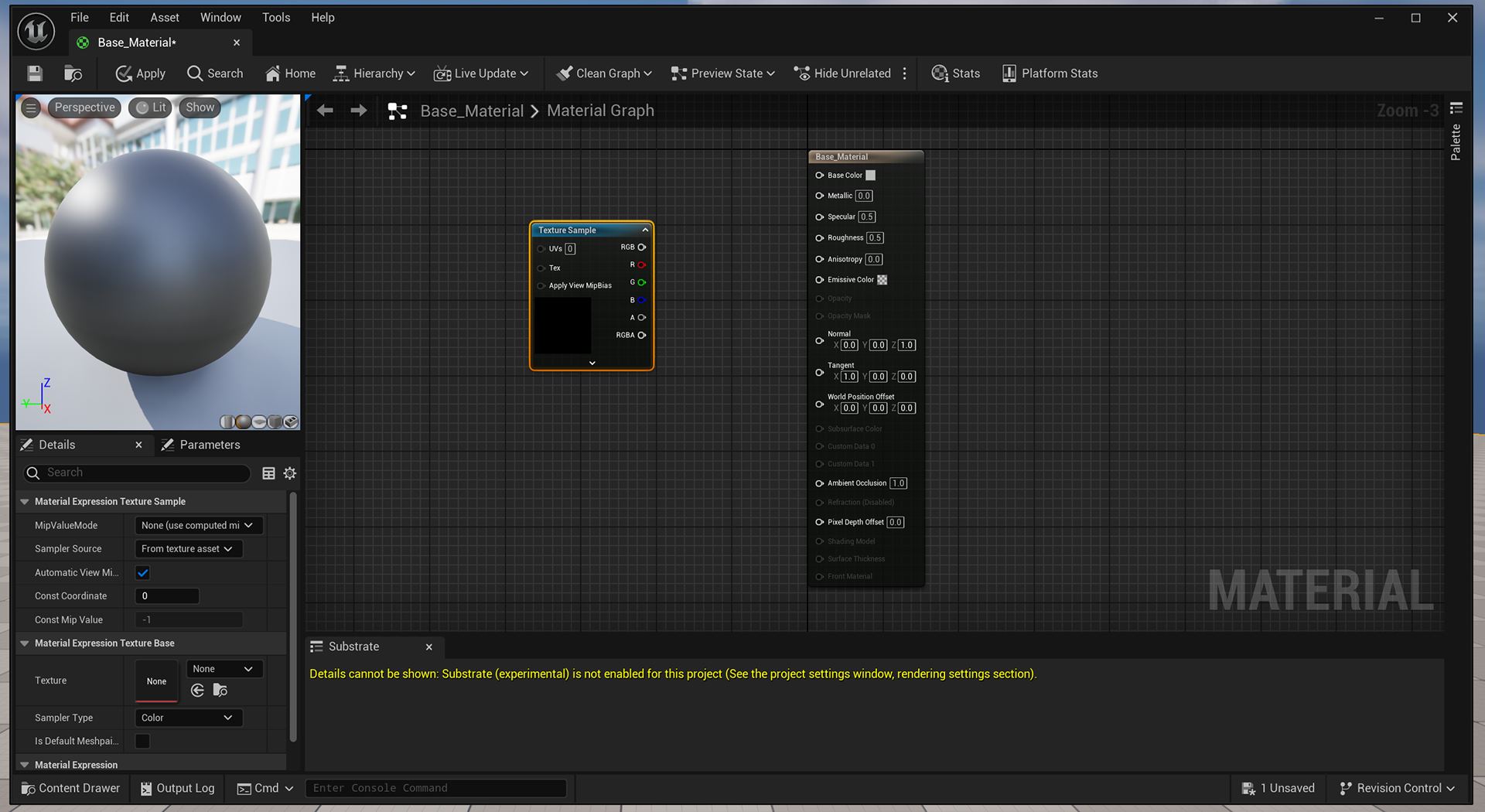Open details panel settings gear
Viewport: 1485px width, 812px height.
click(x=290, y=473)
